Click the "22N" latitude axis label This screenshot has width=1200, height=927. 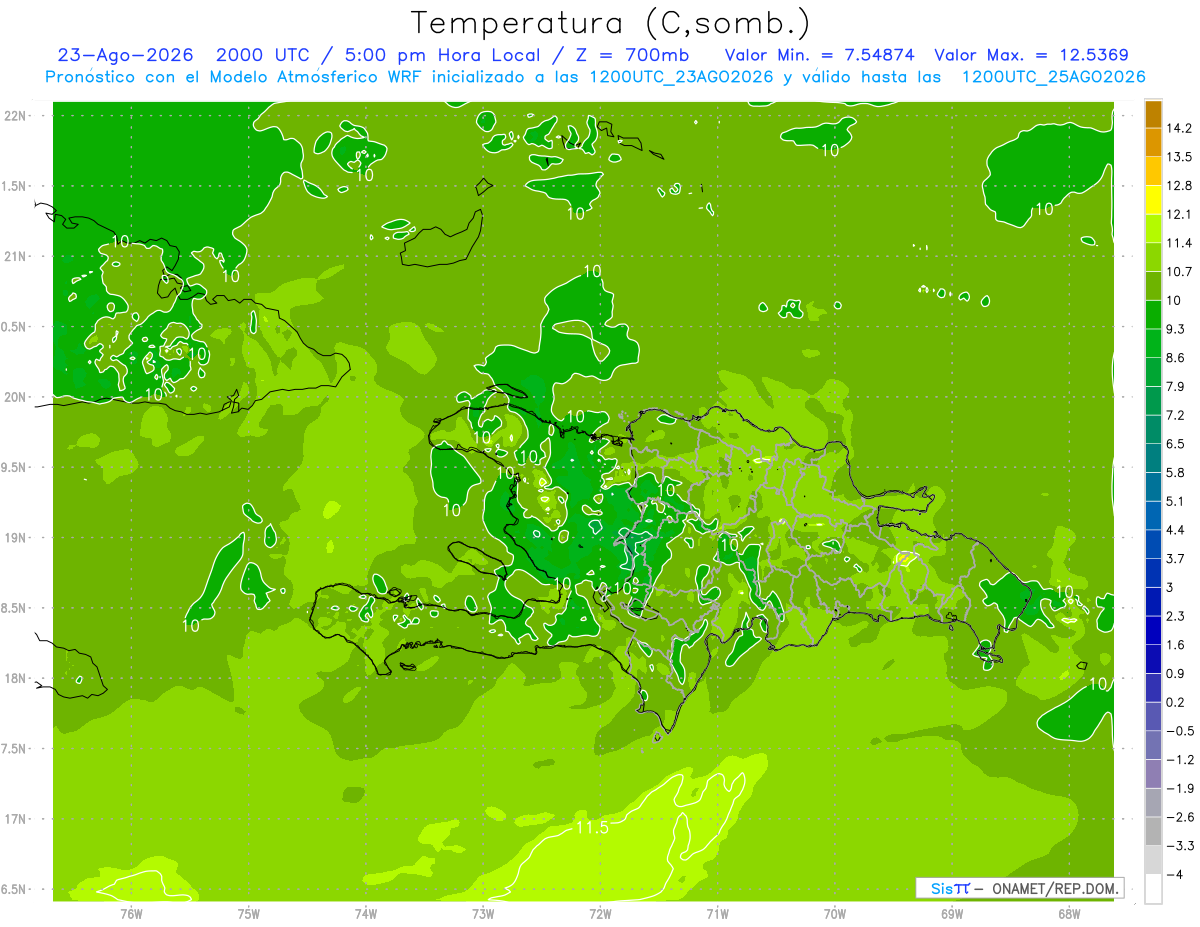click(17, 116)
